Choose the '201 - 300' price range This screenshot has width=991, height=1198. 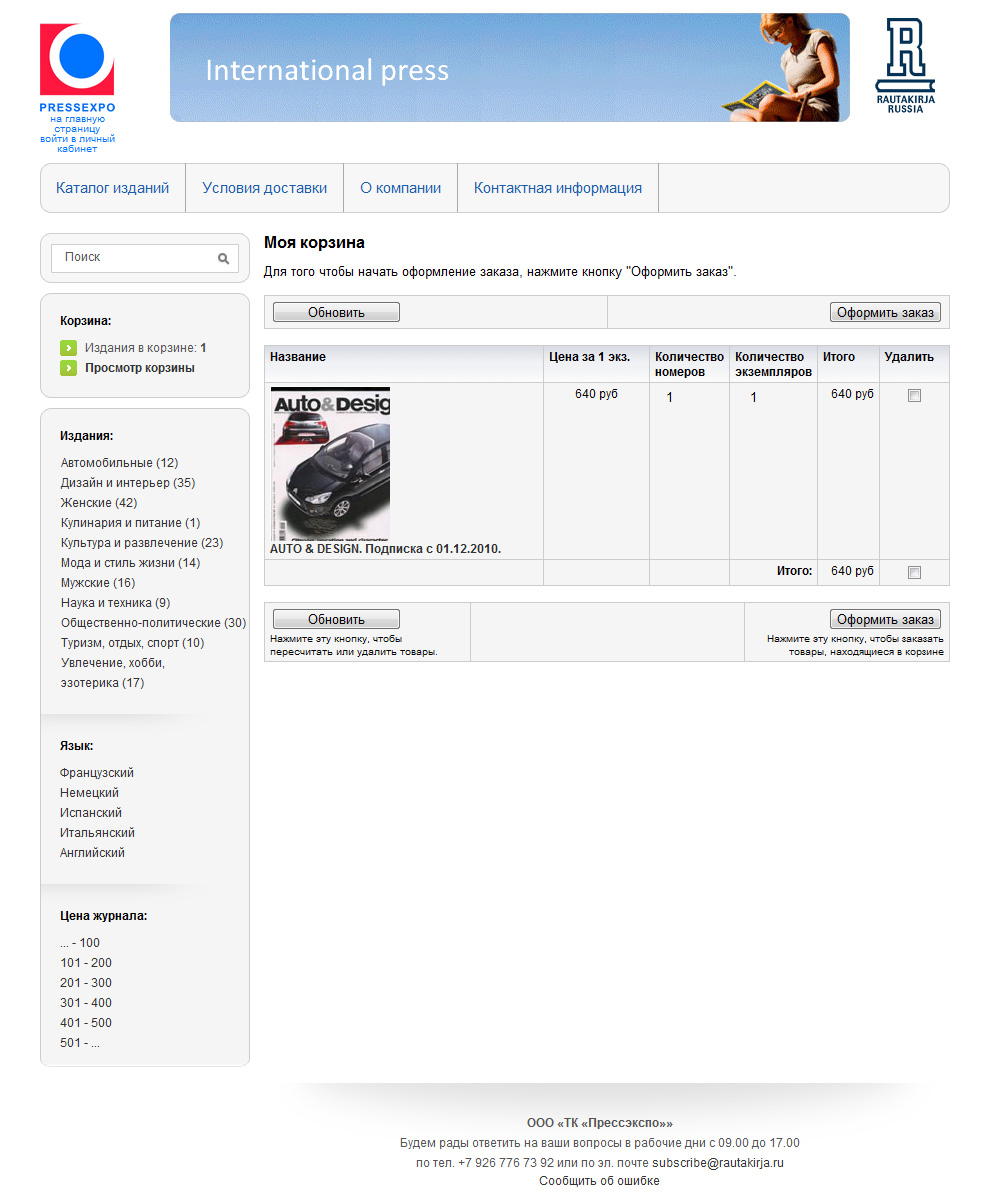tap(86, 983)
